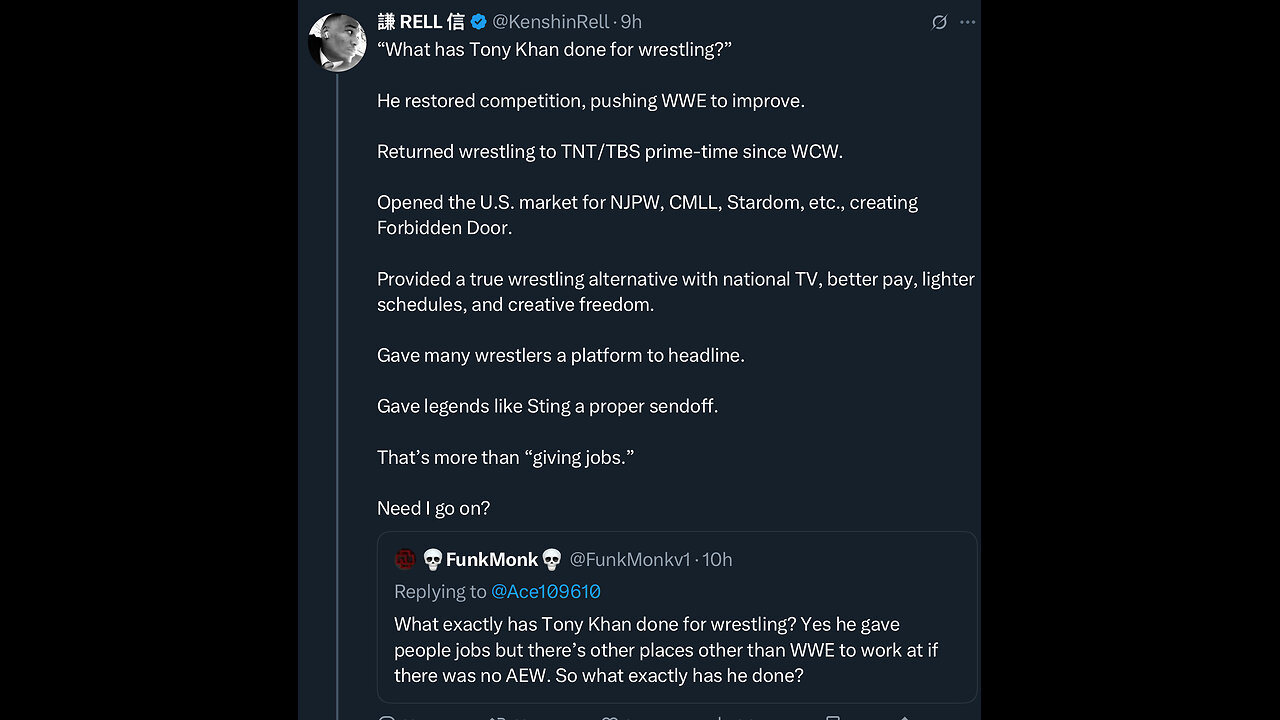1280x720 pixels.
Task: Click the FunkMonk display name
Action: tap(492, 559)
